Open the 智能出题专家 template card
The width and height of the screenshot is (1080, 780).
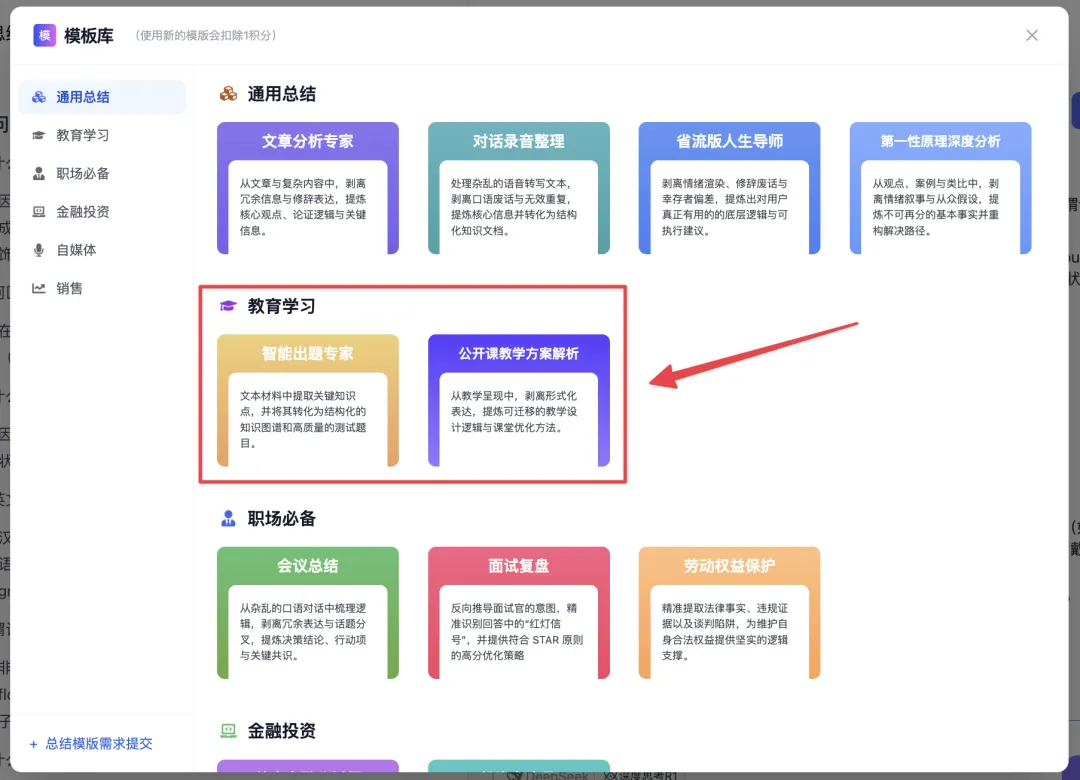[308, 400]
